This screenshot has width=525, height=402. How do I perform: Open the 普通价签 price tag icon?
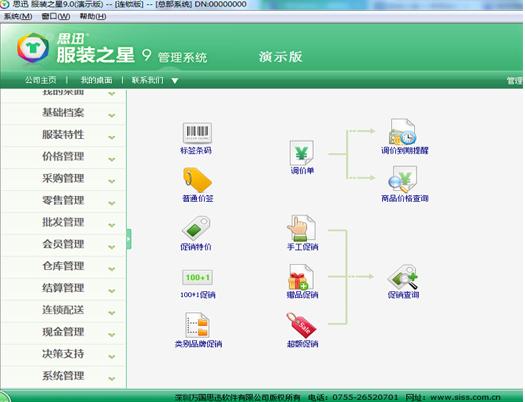tap(197, 180)
